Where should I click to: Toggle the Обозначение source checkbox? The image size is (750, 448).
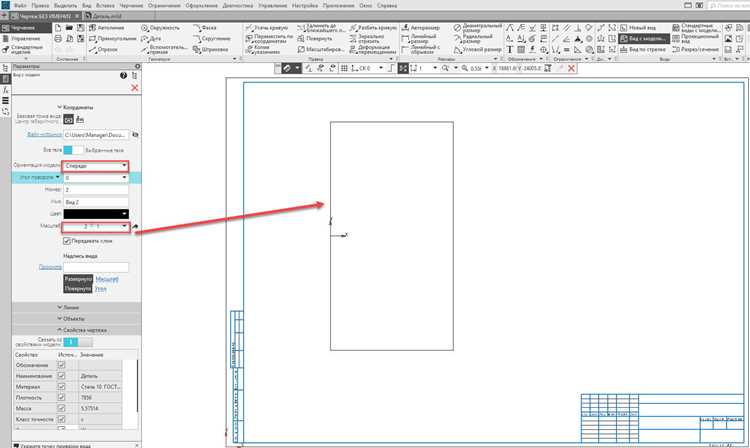pyautogui.click(x=61, y=365)
